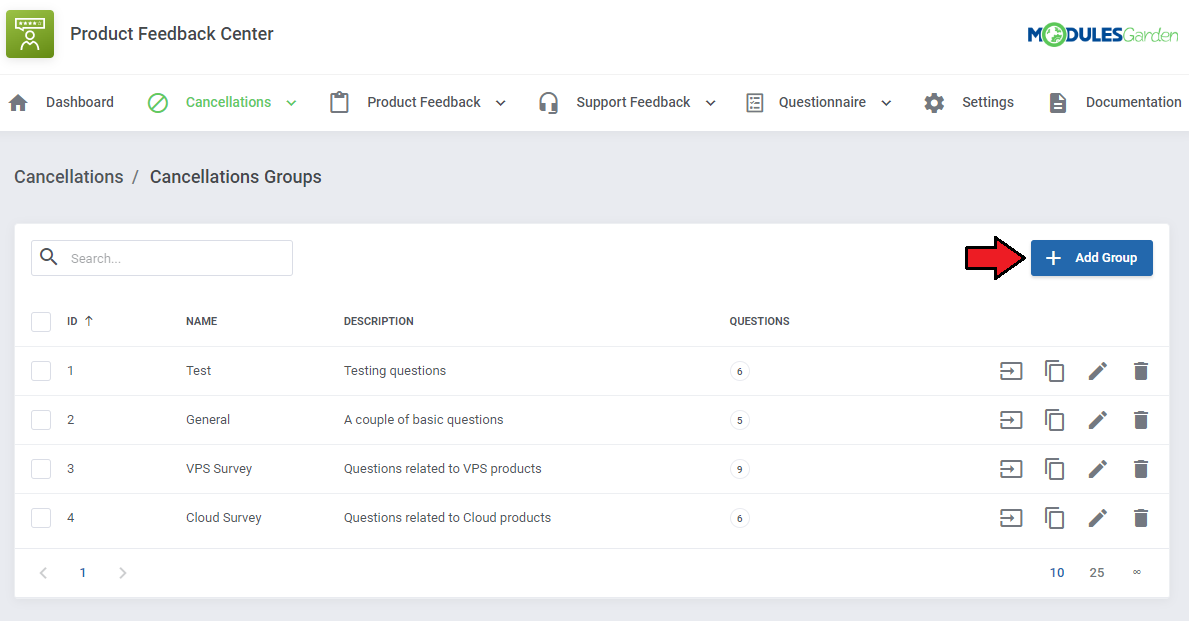
Task: Click the Add Group button
Action: (1092, 258)
